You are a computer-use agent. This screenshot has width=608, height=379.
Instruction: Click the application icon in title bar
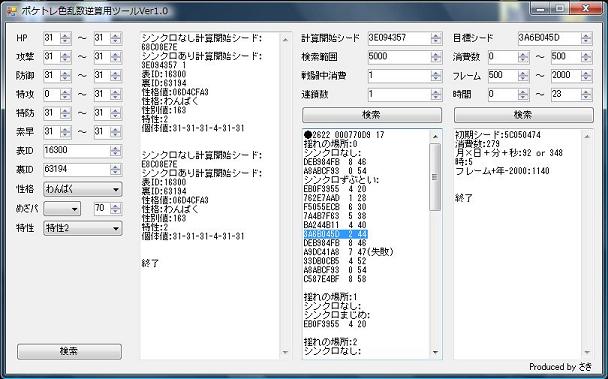(x=12, y=11)
